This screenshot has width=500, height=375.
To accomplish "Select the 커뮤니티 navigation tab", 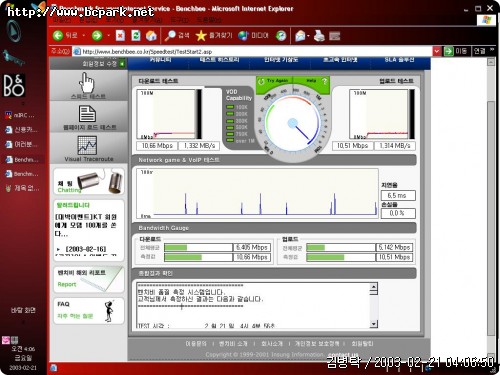I will (x=160, y=60).
